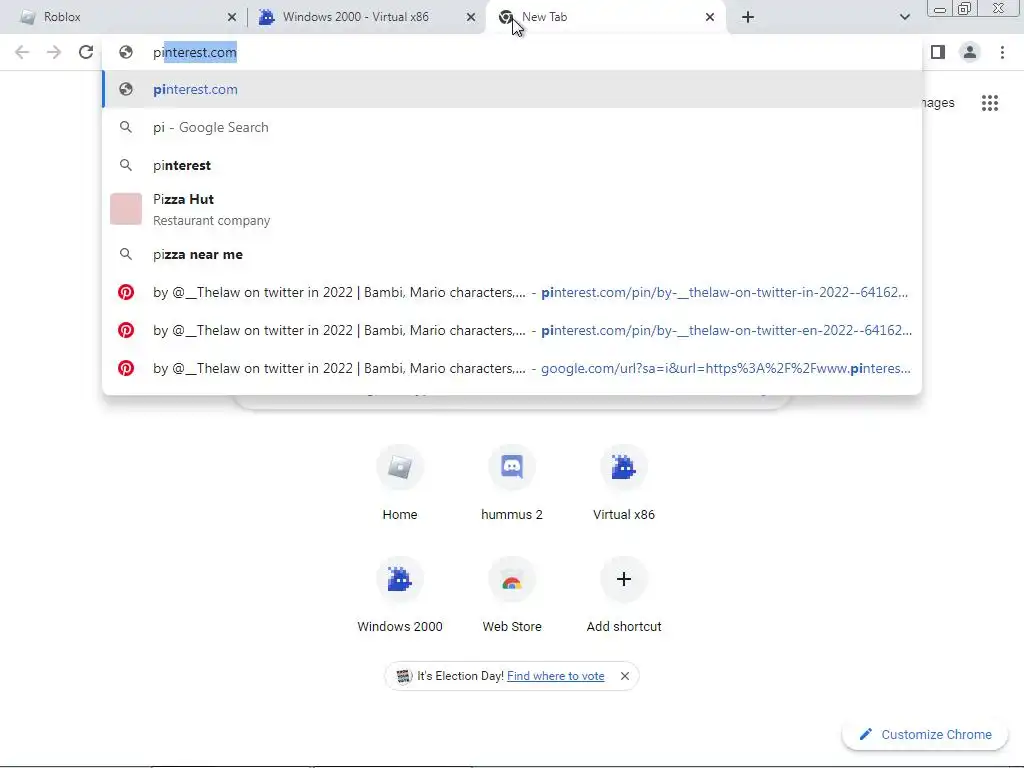Switch to Windows 2000 - Virtual x86 tab
Screen dimensions: 1024x768
point(366,17)
